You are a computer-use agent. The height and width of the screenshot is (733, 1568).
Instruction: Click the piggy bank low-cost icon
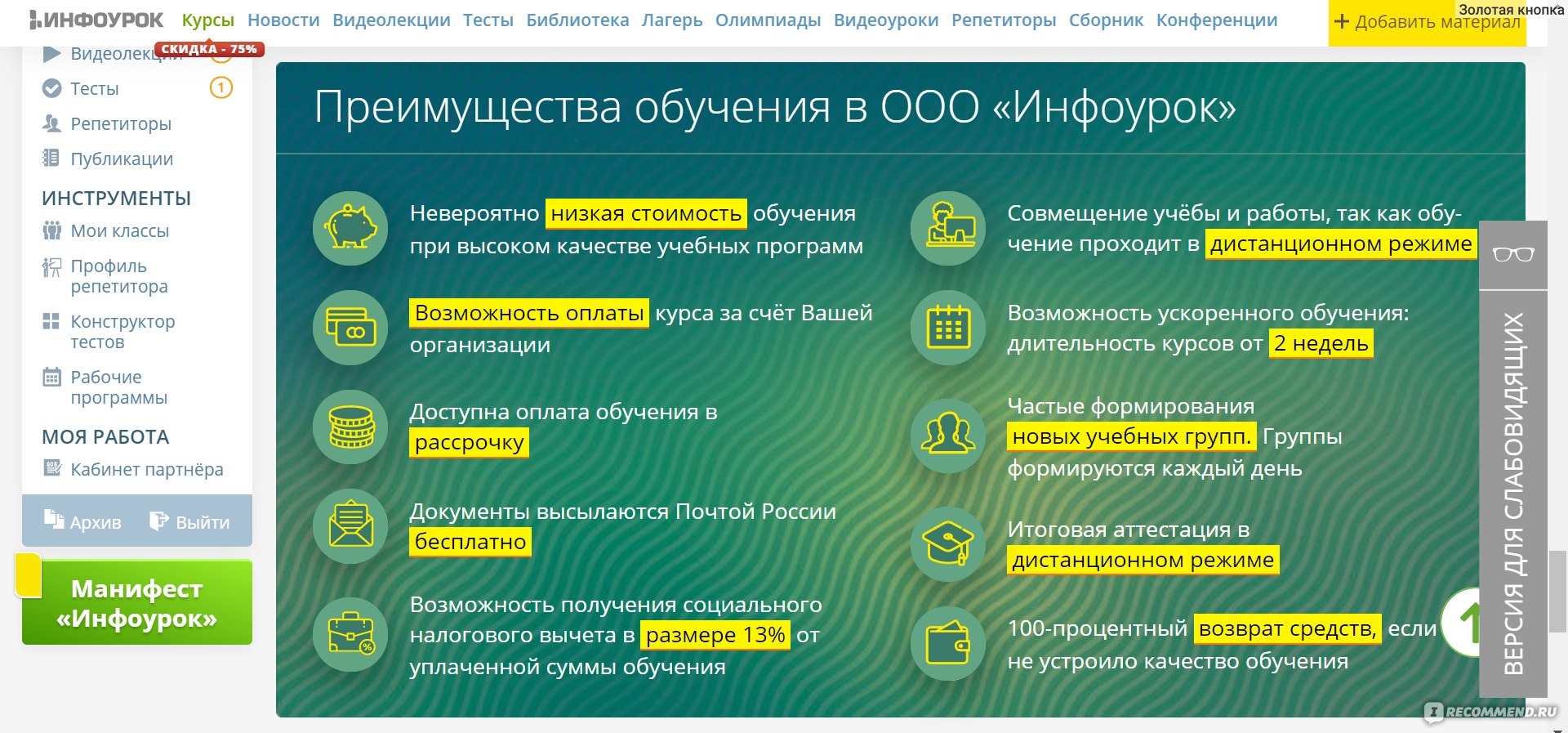coord(350,228)
